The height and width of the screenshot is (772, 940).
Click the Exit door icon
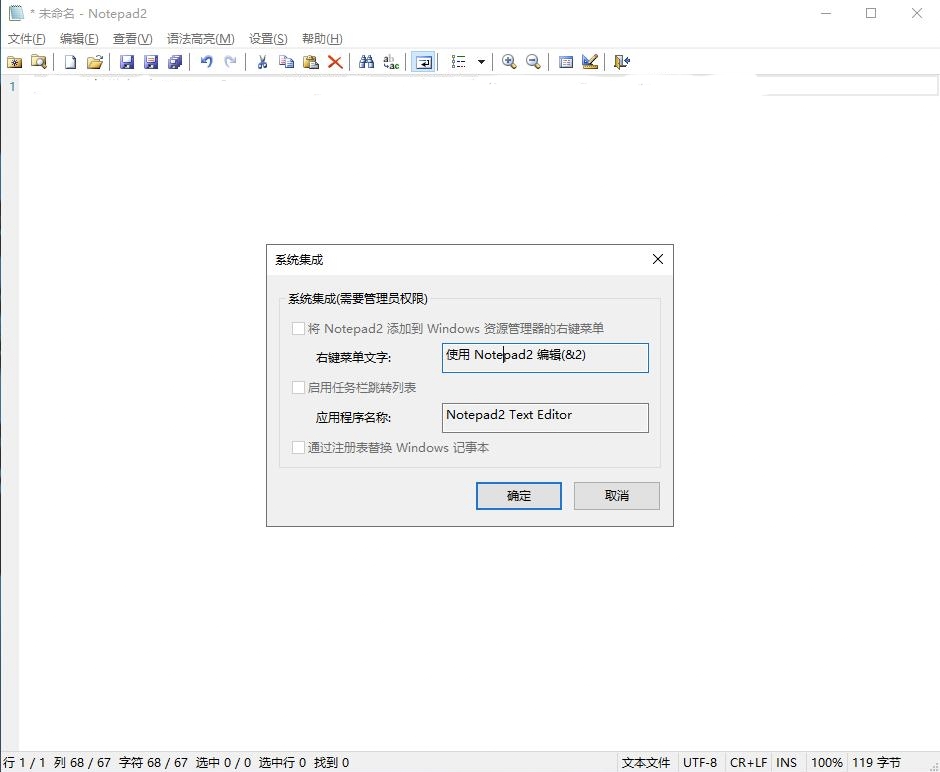622,62
